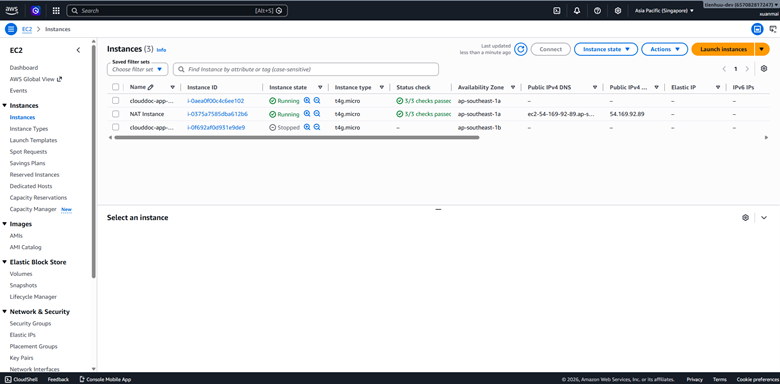Zoom out icon on the Stopped instance row
Viewport: 780px width, 384px height.
[x=316, y=127]
